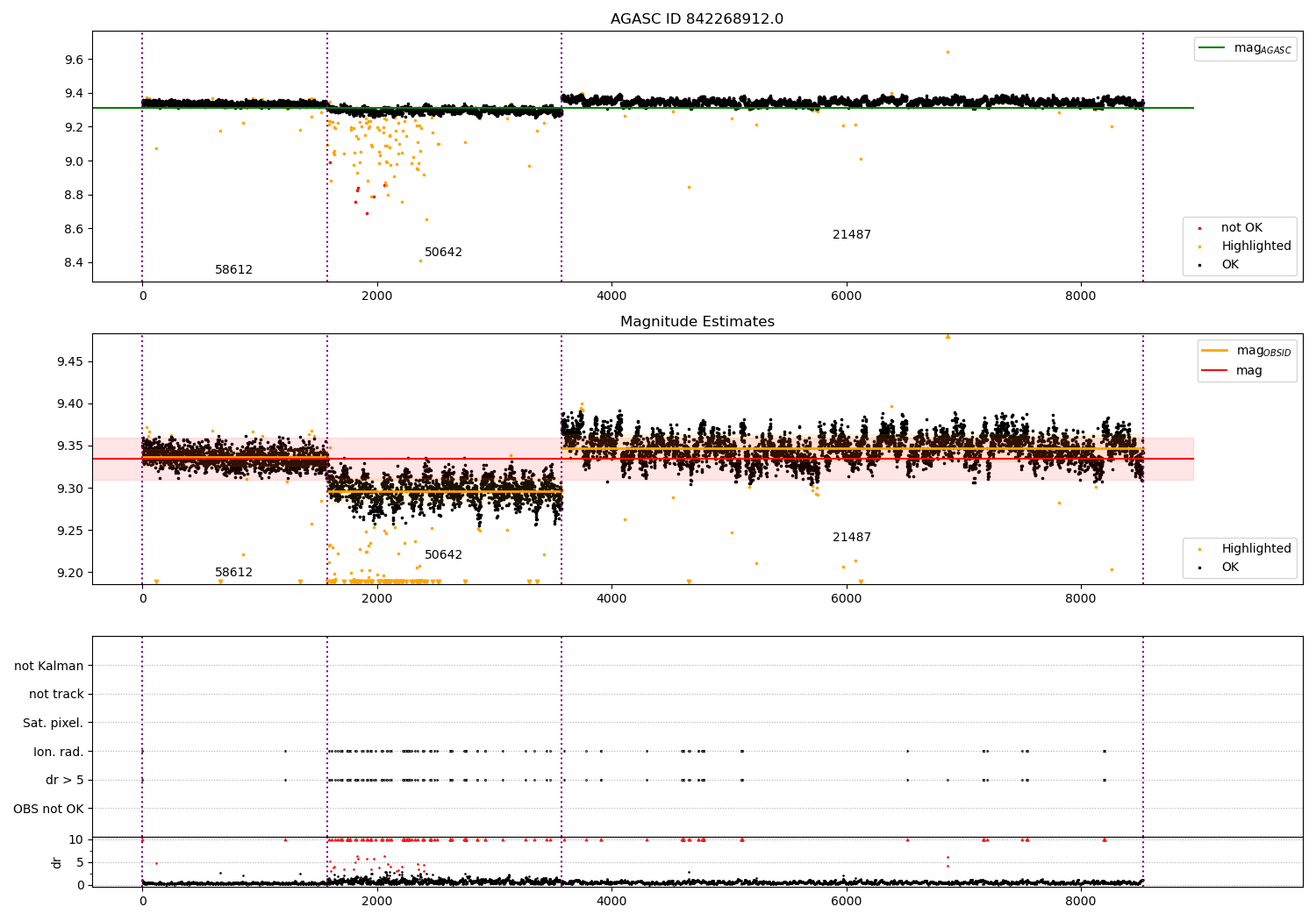
Task: Click x-axis tick "4000" under Magnitude Estimates plot
Action: [x=612, y=599]
